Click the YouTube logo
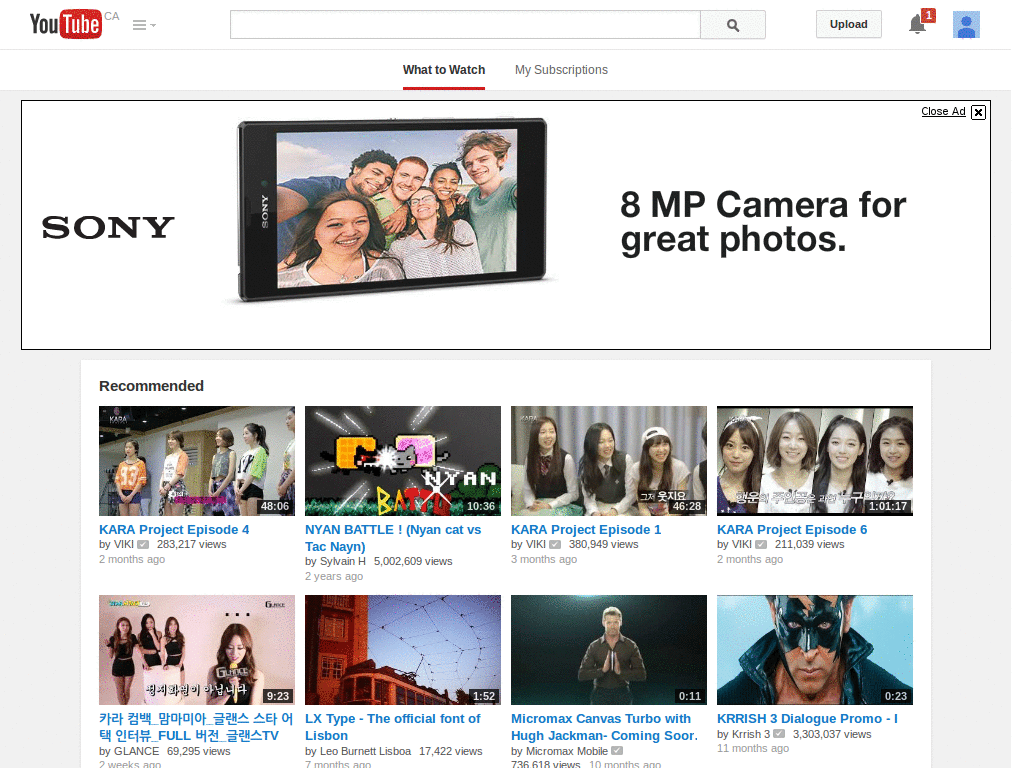Viewport: 1024px width, 768px height. (66, 24)
